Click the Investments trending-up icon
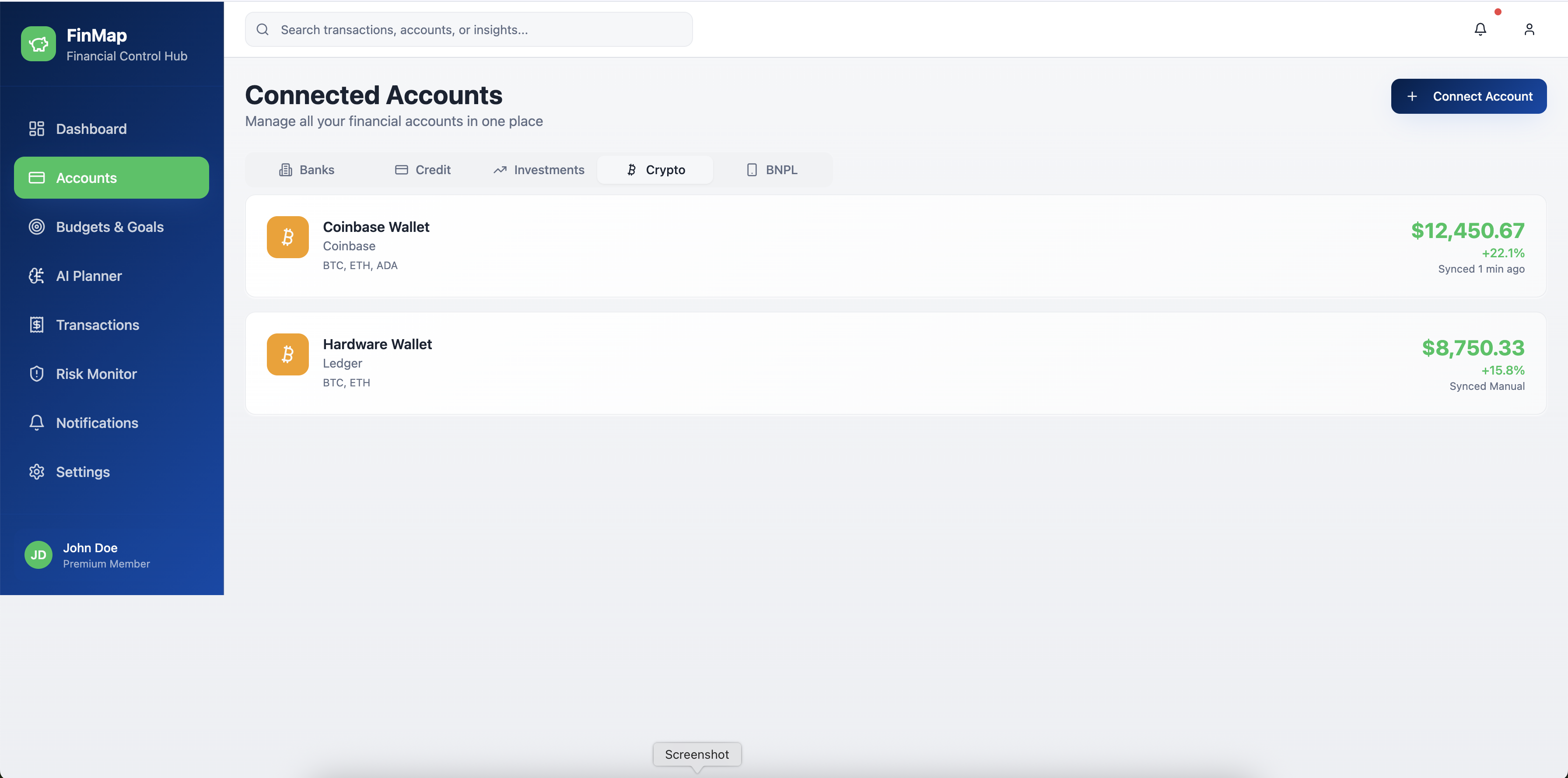This screenshot has height=778, width=1568. [500, 170]
